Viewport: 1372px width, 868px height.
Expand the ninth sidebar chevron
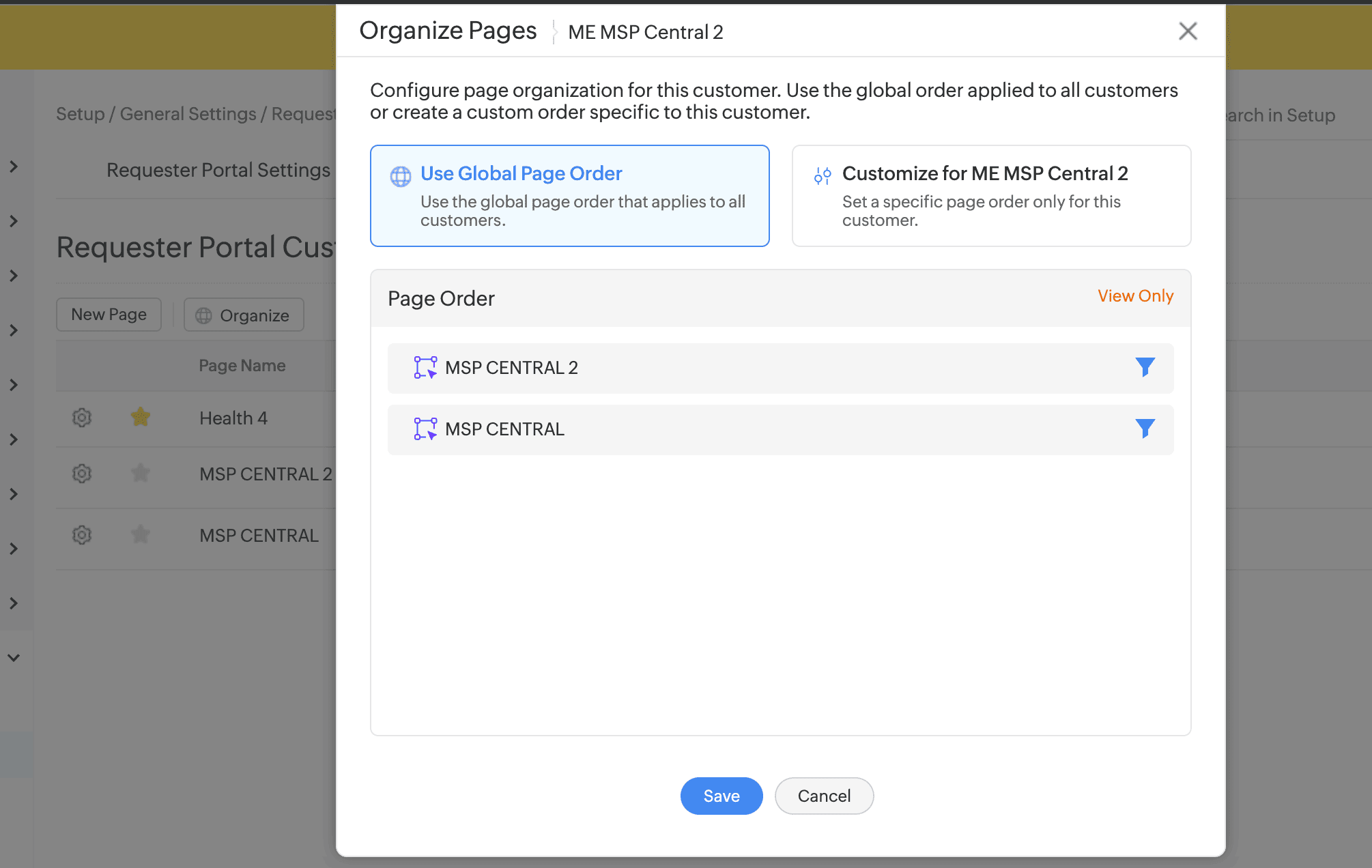(x=14, y=603)
